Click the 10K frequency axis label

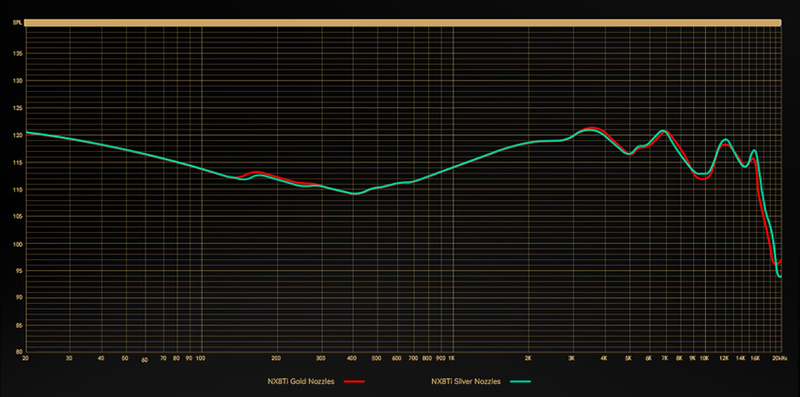tap(705, 358)
